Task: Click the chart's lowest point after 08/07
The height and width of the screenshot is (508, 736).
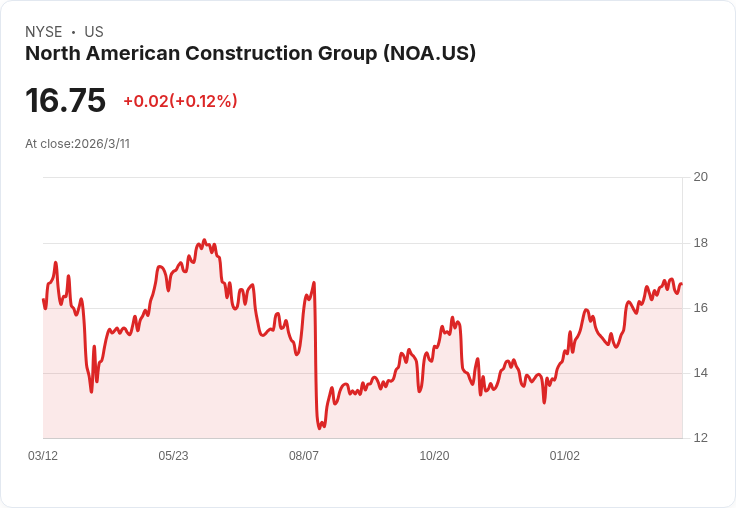Action: [320, 428]
